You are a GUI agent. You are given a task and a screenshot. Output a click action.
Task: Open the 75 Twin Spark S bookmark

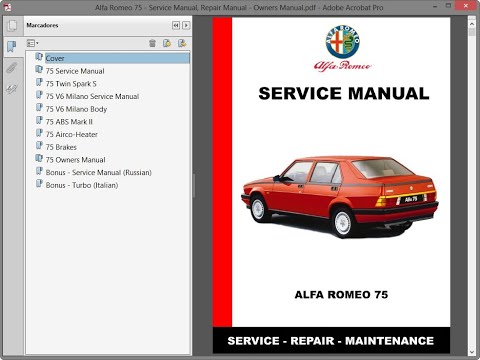click(71, 84)
